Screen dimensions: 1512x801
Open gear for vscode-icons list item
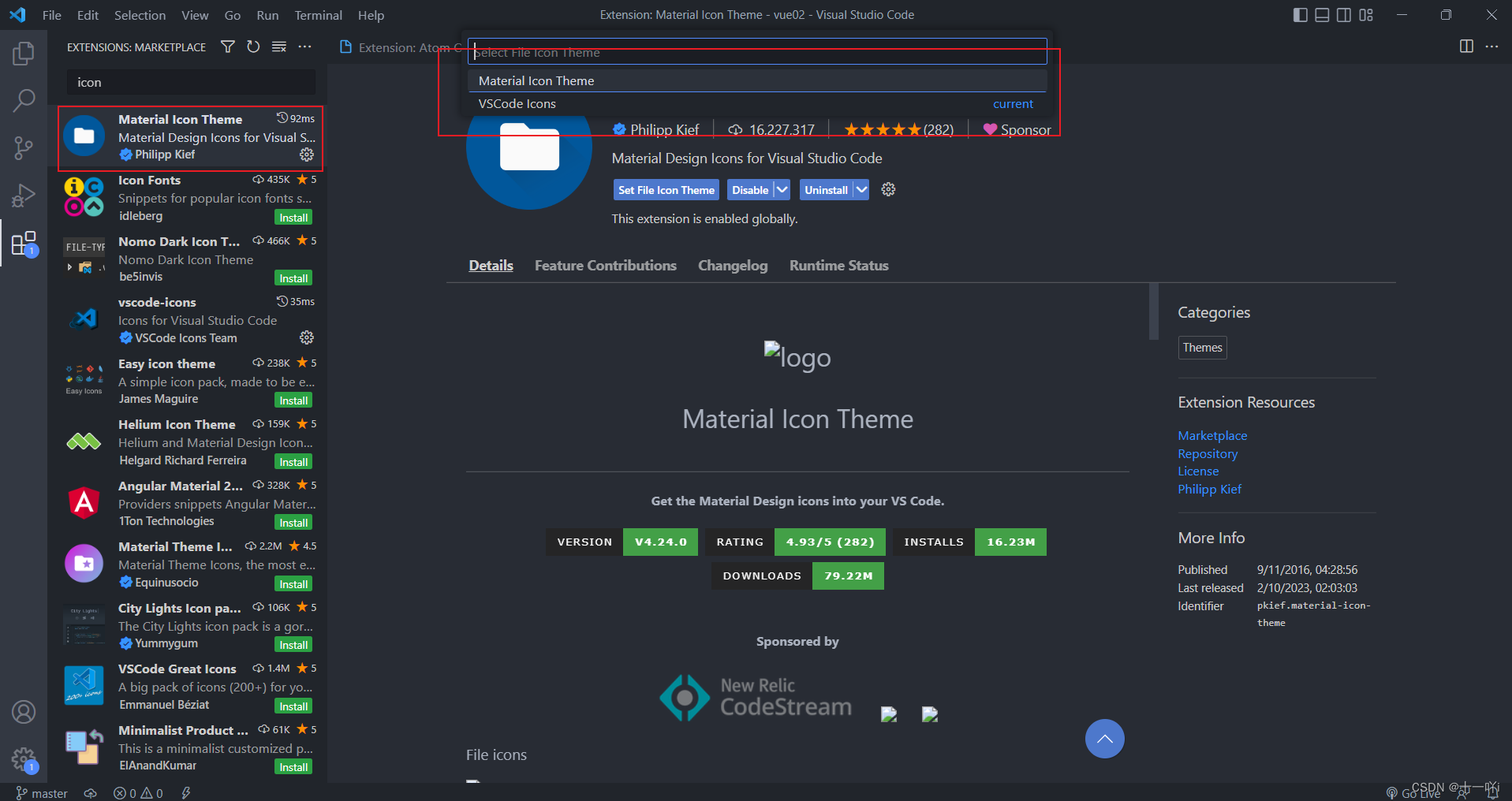(307, 337)
